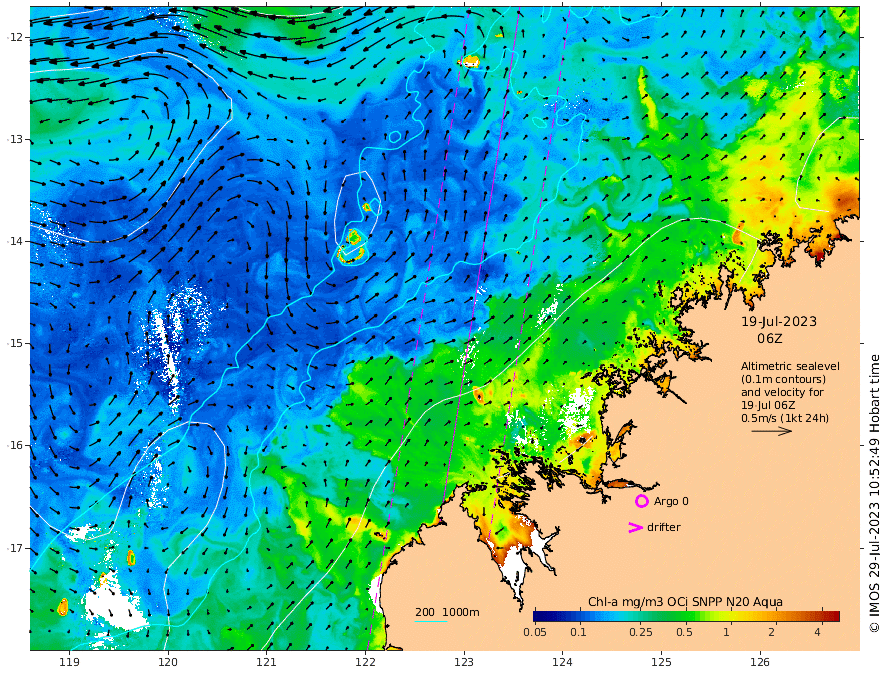The width and height of the screenshot is (880, 680).
Task: Select the '19-Jul-2023' date label
Action: (779, 321)
